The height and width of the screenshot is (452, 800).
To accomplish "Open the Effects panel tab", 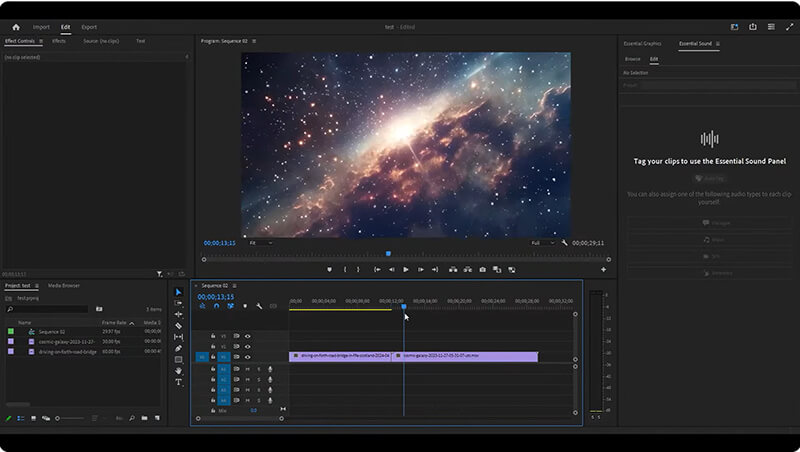I will (x=59, y=41).
